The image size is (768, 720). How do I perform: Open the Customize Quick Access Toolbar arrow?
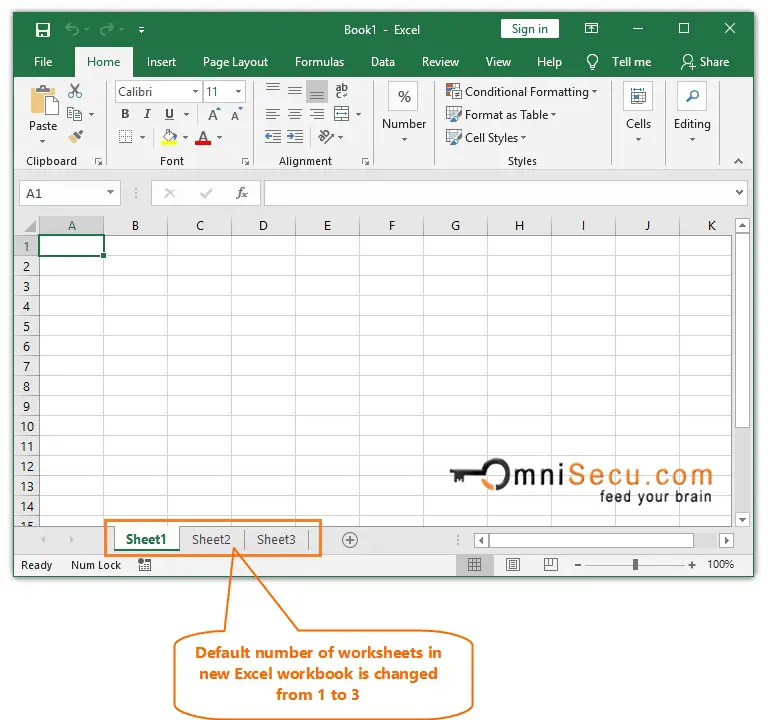point(141,30)
